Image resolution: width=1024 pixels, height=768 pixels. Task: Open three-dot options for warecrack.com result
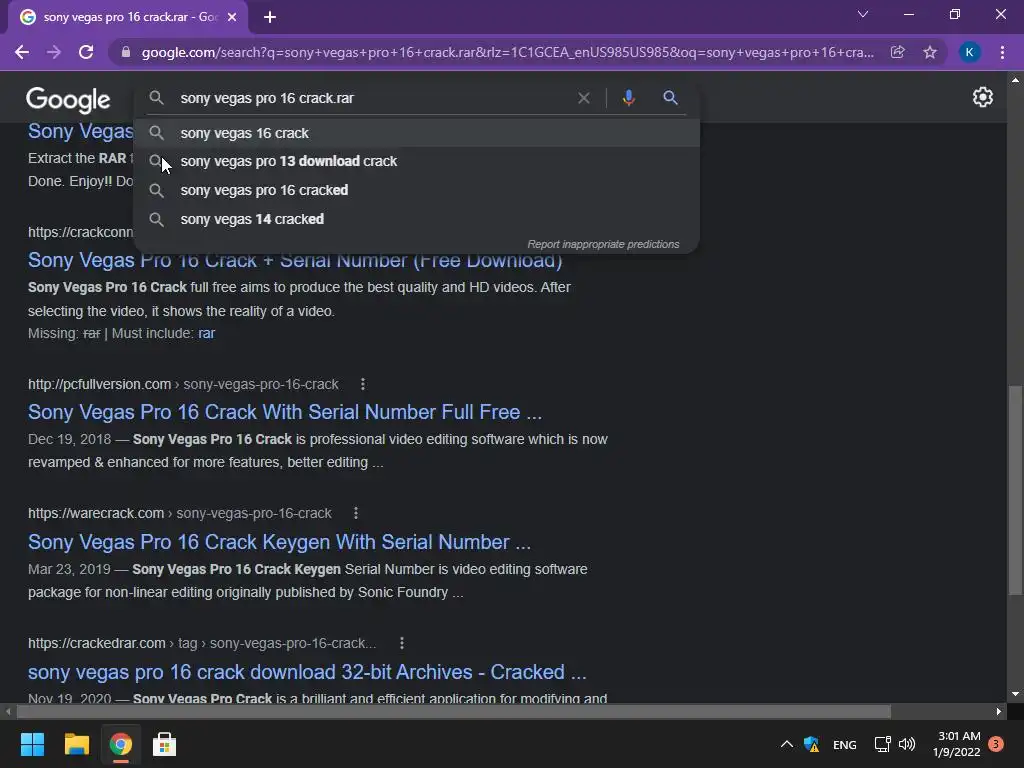[356, 513]
